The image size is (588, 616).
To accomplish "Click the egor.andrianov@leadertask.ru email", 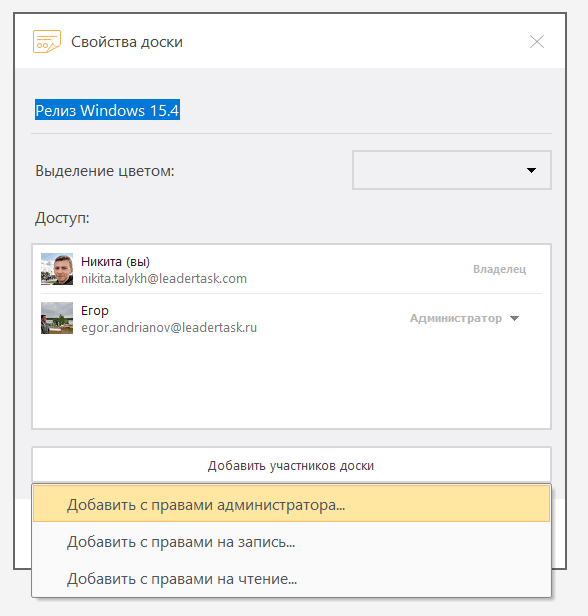I will pyautogui.click(x=169, y=328).
